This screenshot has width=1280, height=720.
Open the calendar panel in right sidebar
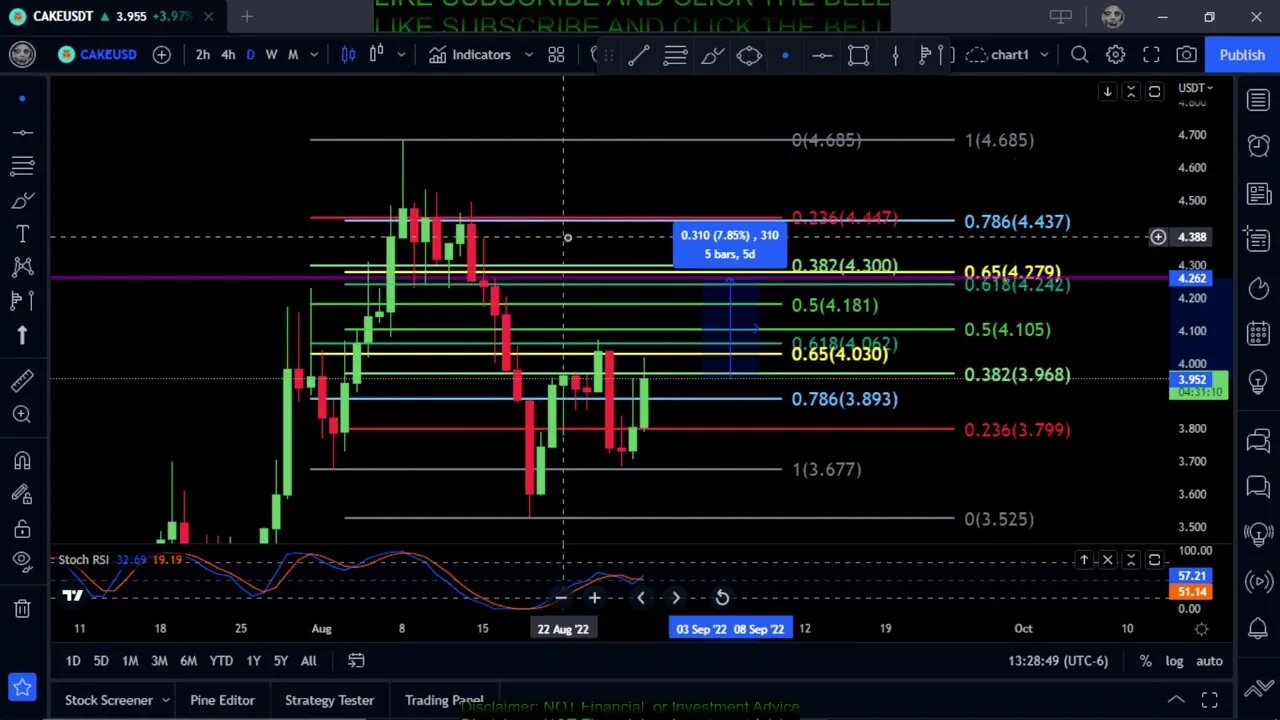[1258, 333]
